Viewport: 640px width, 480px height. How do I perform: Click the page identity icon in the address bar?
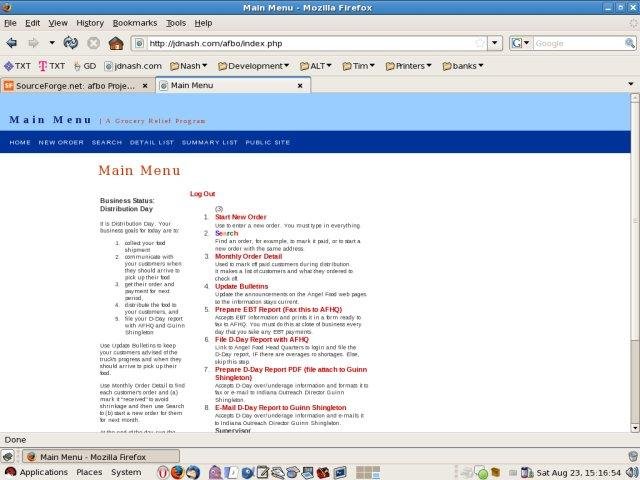pos(139,43)
